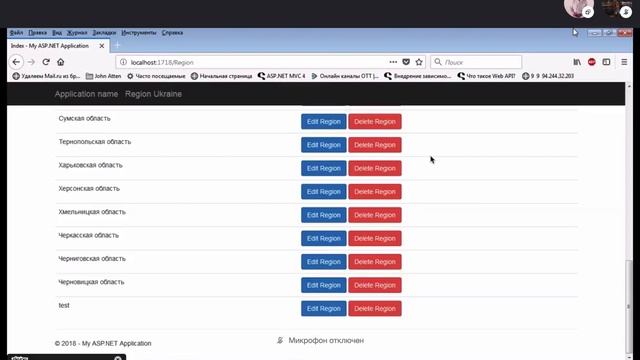Image resolution: width=640 pixels, height=360 pixels.
Task: Open the Инструменты menu
Action: 139,33
